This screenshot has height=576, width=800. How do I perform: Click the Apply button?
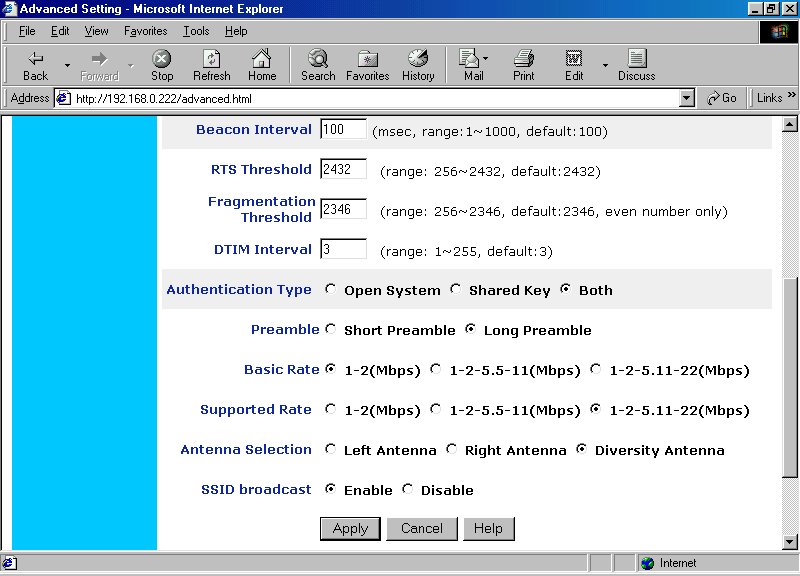(x=350, y=528)
